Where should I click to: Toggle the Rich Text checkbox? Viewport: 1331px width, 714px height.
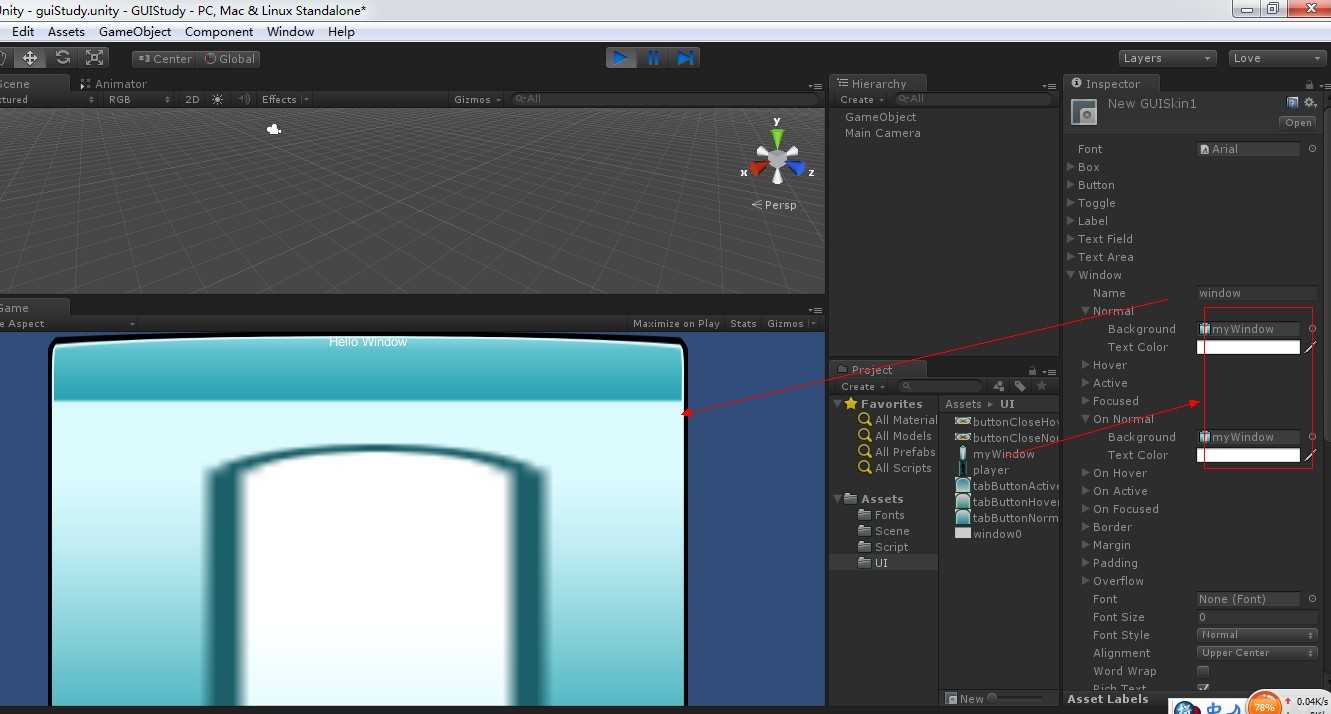point(1203,688)
